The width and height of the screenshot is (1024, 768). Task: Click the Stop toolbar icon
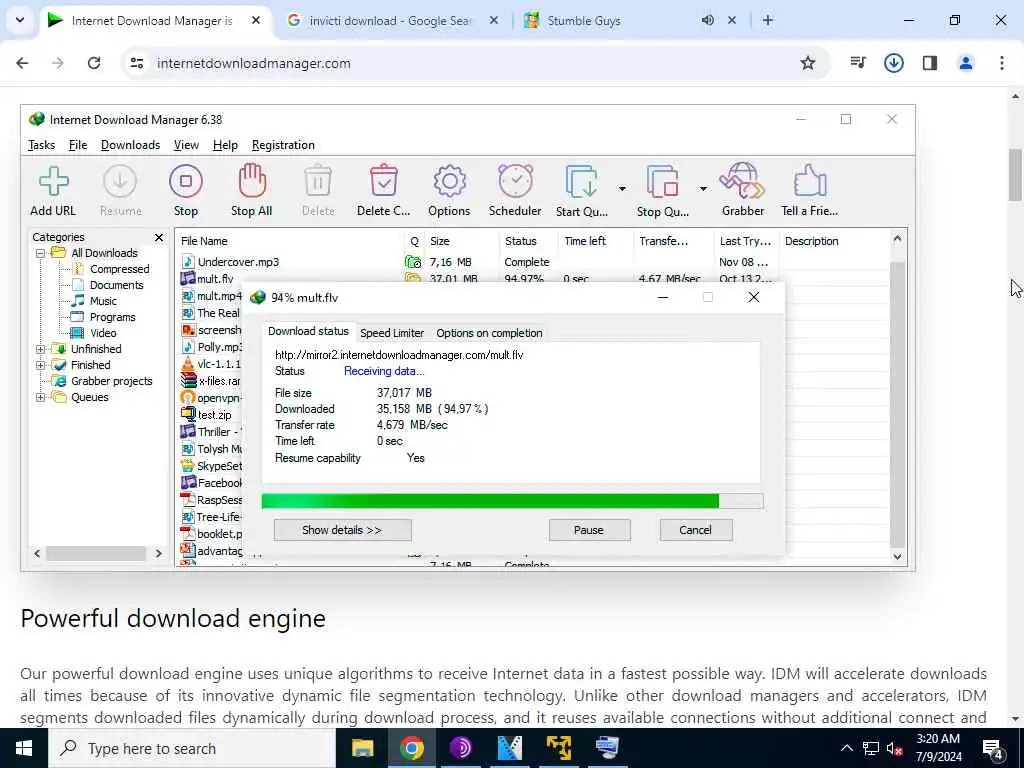coord(185,182)
